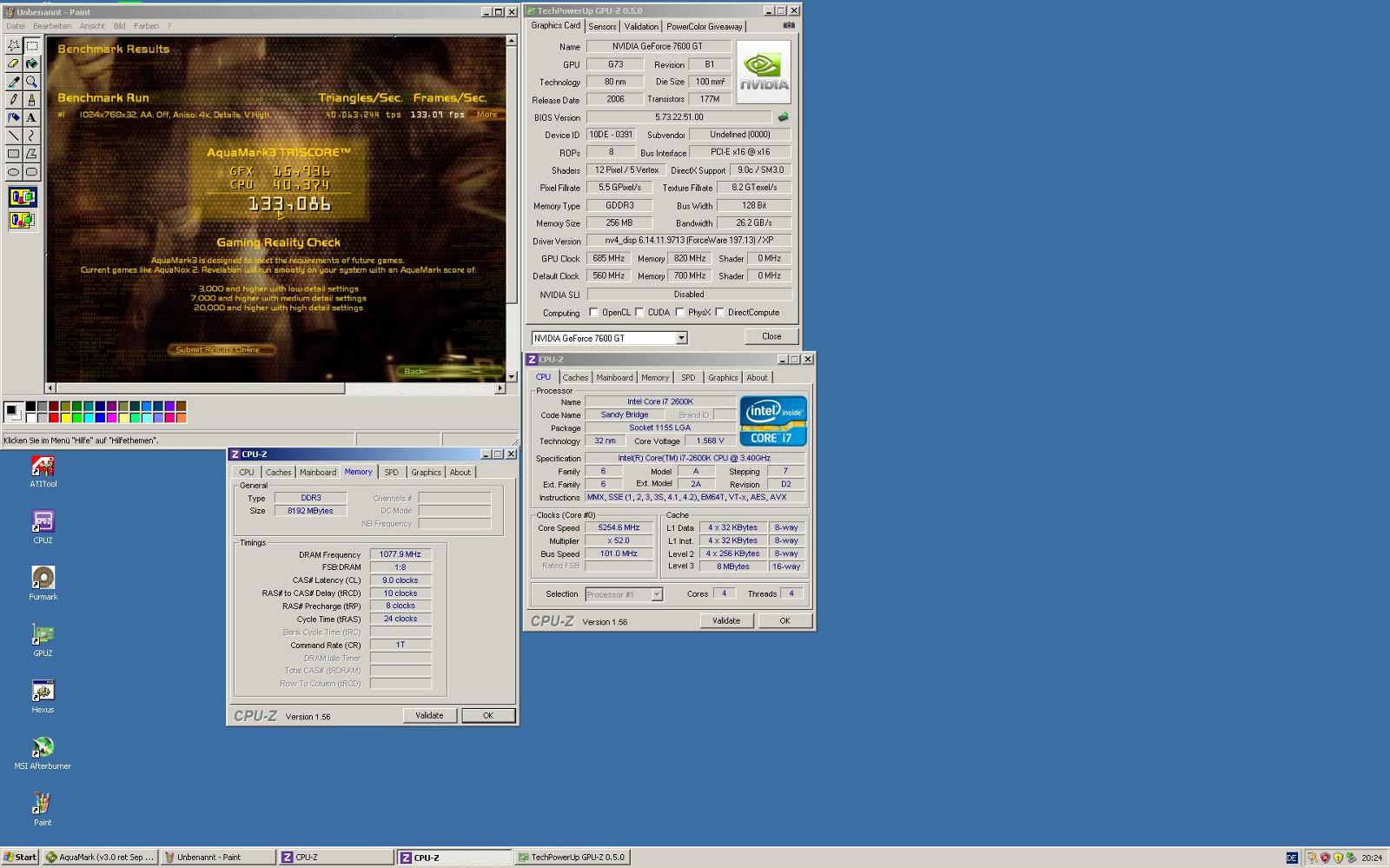Toggle the PhysX checkbox in GPU-Z

pyautogui.click(x=680, y=312)
